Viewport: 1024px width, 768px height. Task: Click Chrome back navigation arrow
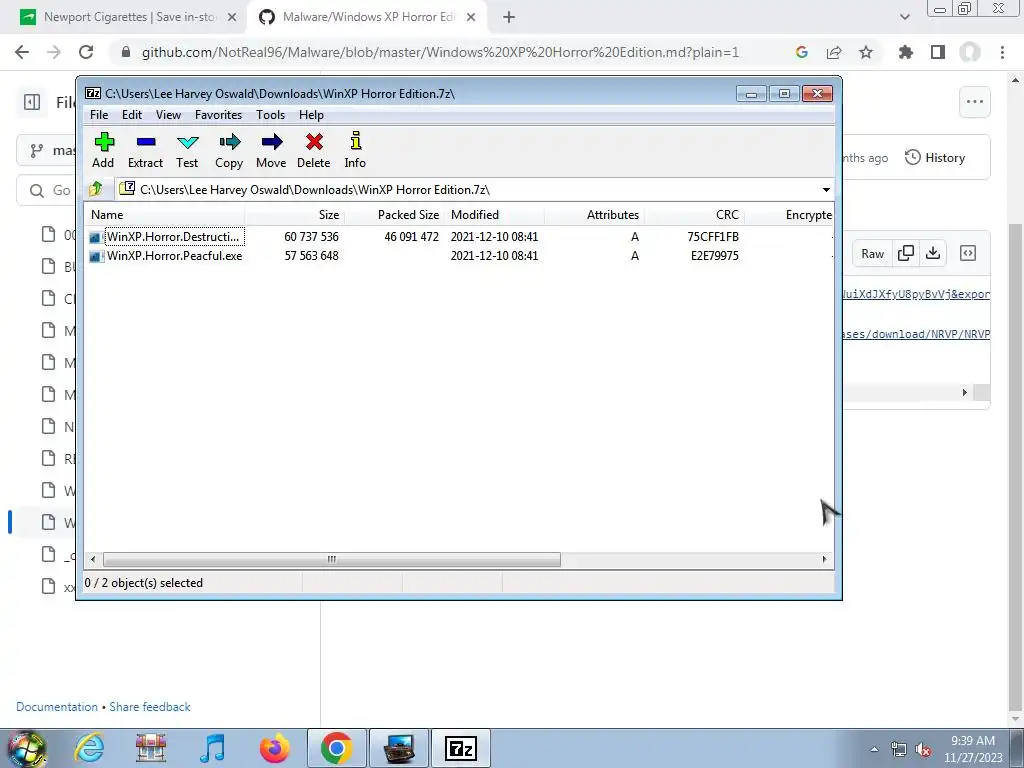[x=22, y=52]
